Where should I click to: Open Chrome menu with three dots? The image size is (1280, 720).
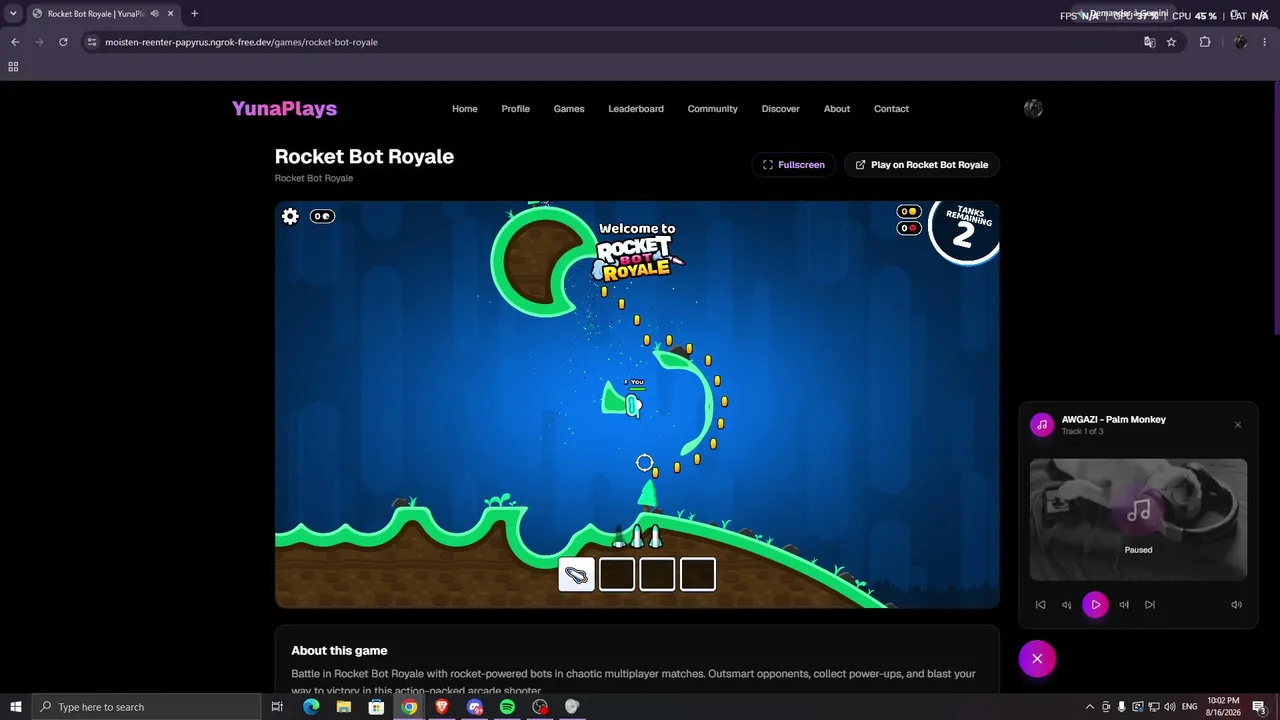1265,42
